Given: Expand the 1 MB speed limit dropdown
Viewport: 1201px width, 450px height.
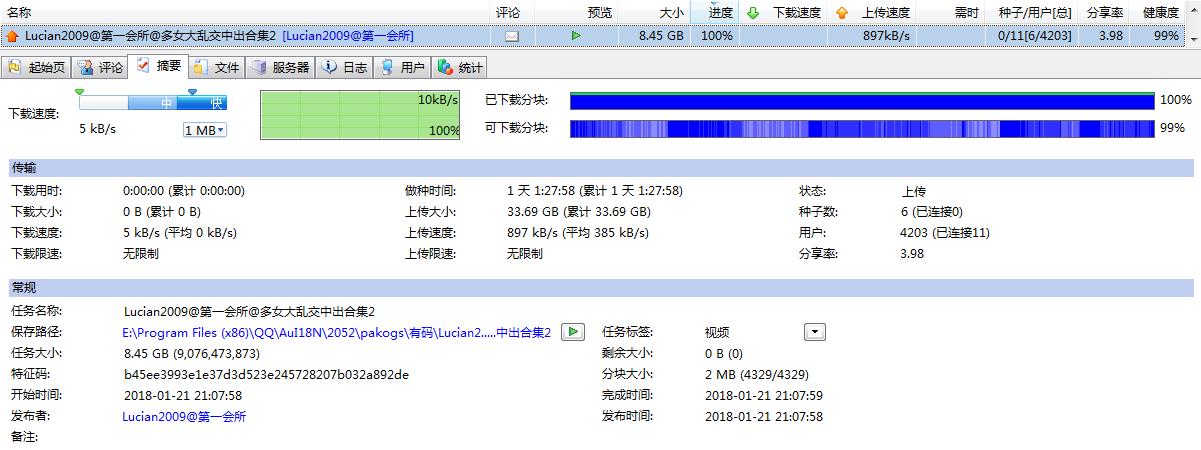Looking at the screenshot, I should (x=205, y=130).
